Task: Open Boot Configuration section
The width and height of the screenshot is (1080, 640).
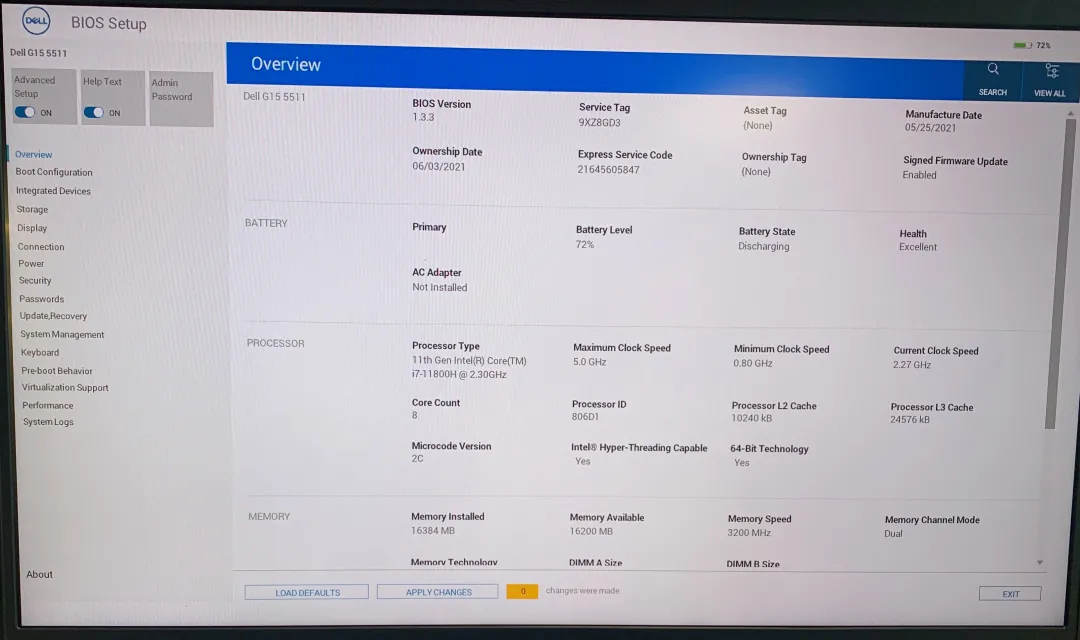Action: [54, 172]
